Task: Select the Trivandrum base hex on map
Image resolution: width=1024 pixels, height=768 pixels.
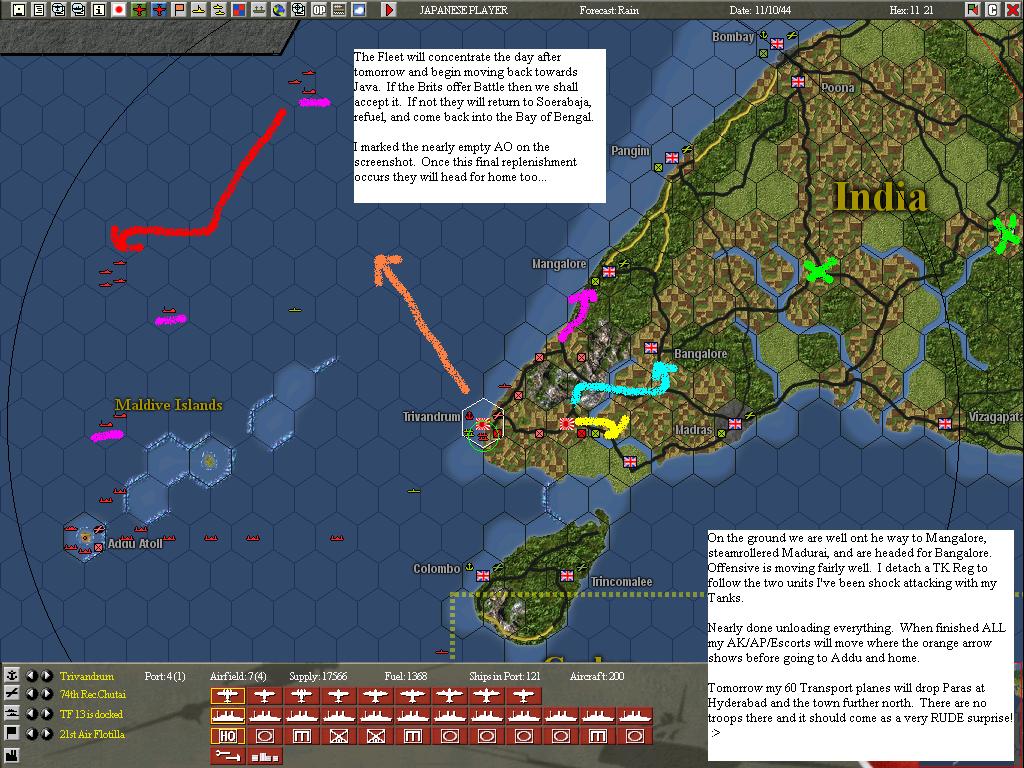Action: coord(483,423)
